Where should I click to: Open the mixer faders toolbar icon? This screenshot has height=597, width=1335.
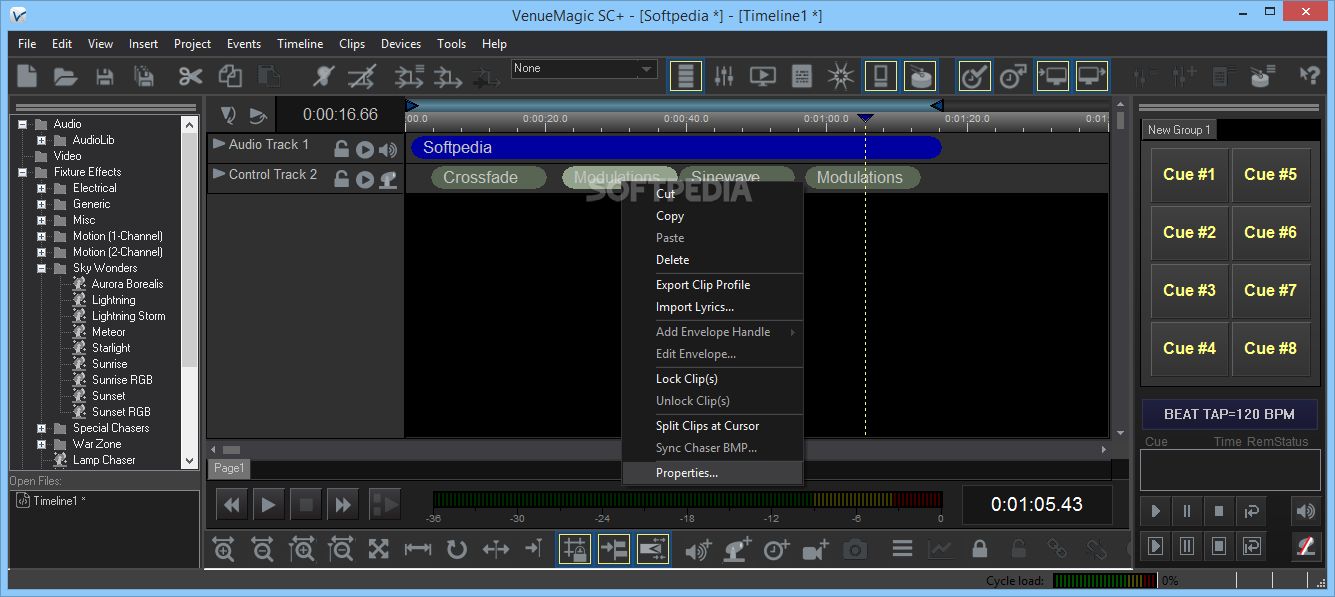click(x=725, y=76)
